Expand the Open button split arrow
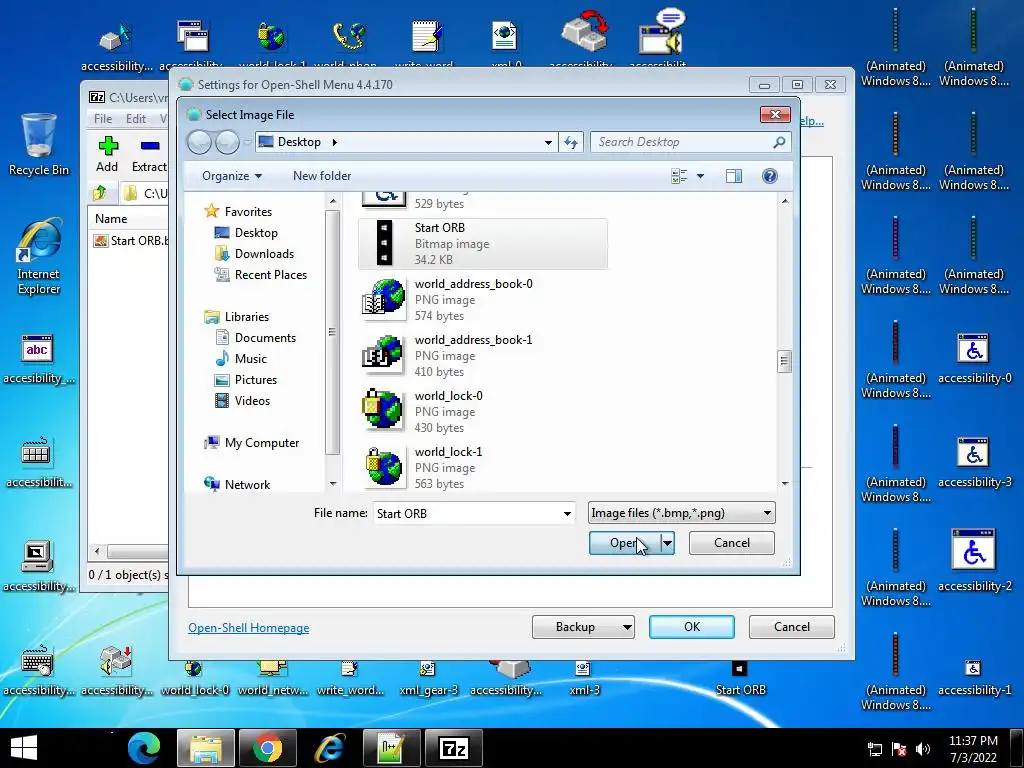 click(667, 543)
